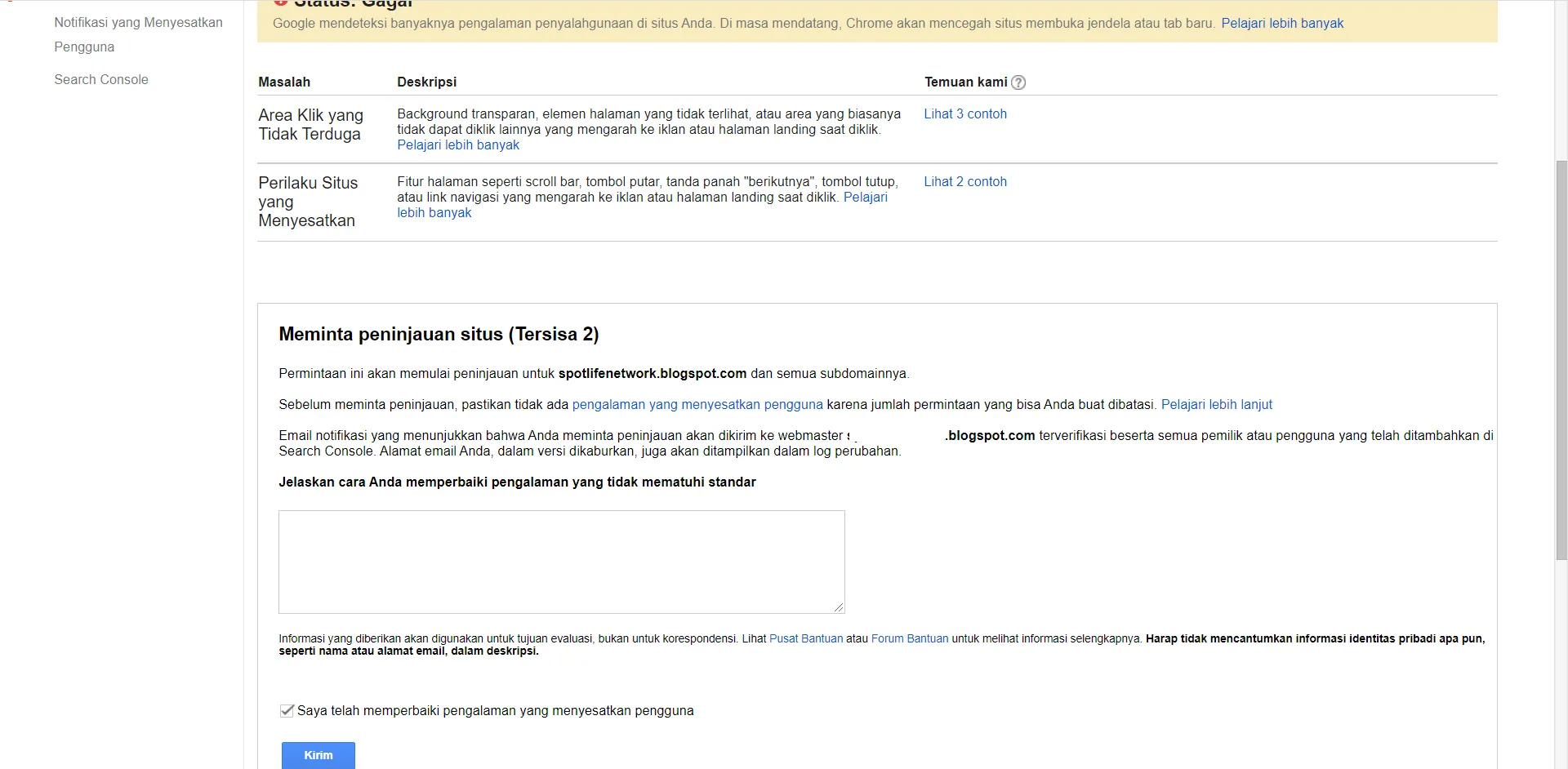The image size is (1568, 769).
Task: Click the help icon next to Temuan kami
Action: tap(1018, 82)
